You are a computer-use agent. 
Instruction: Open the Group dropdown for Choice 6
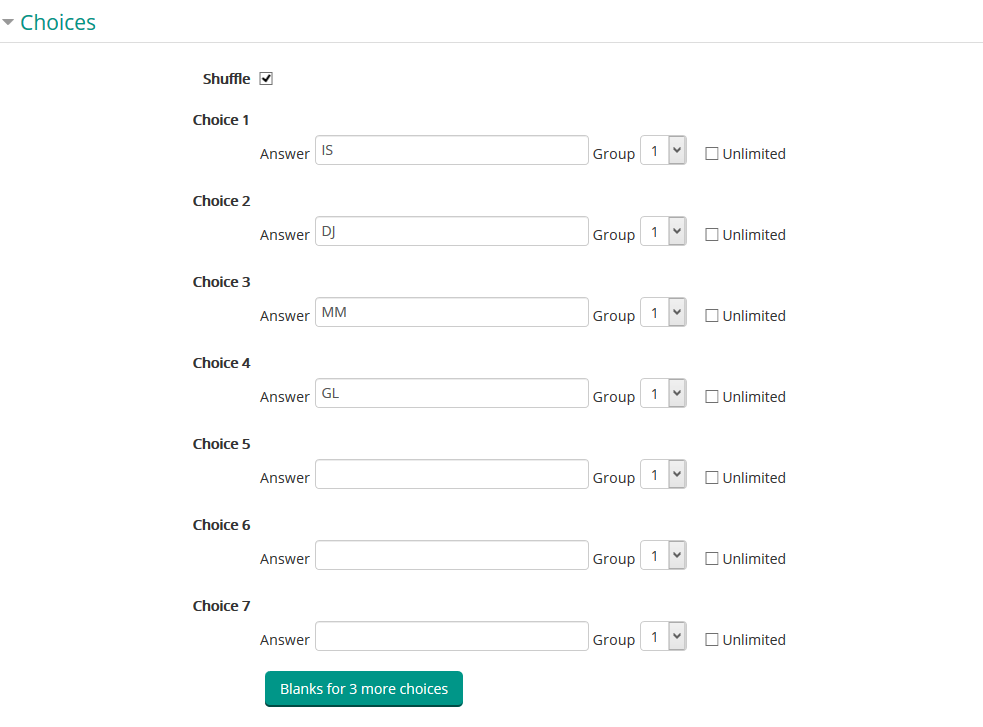(x=663, y=554)
